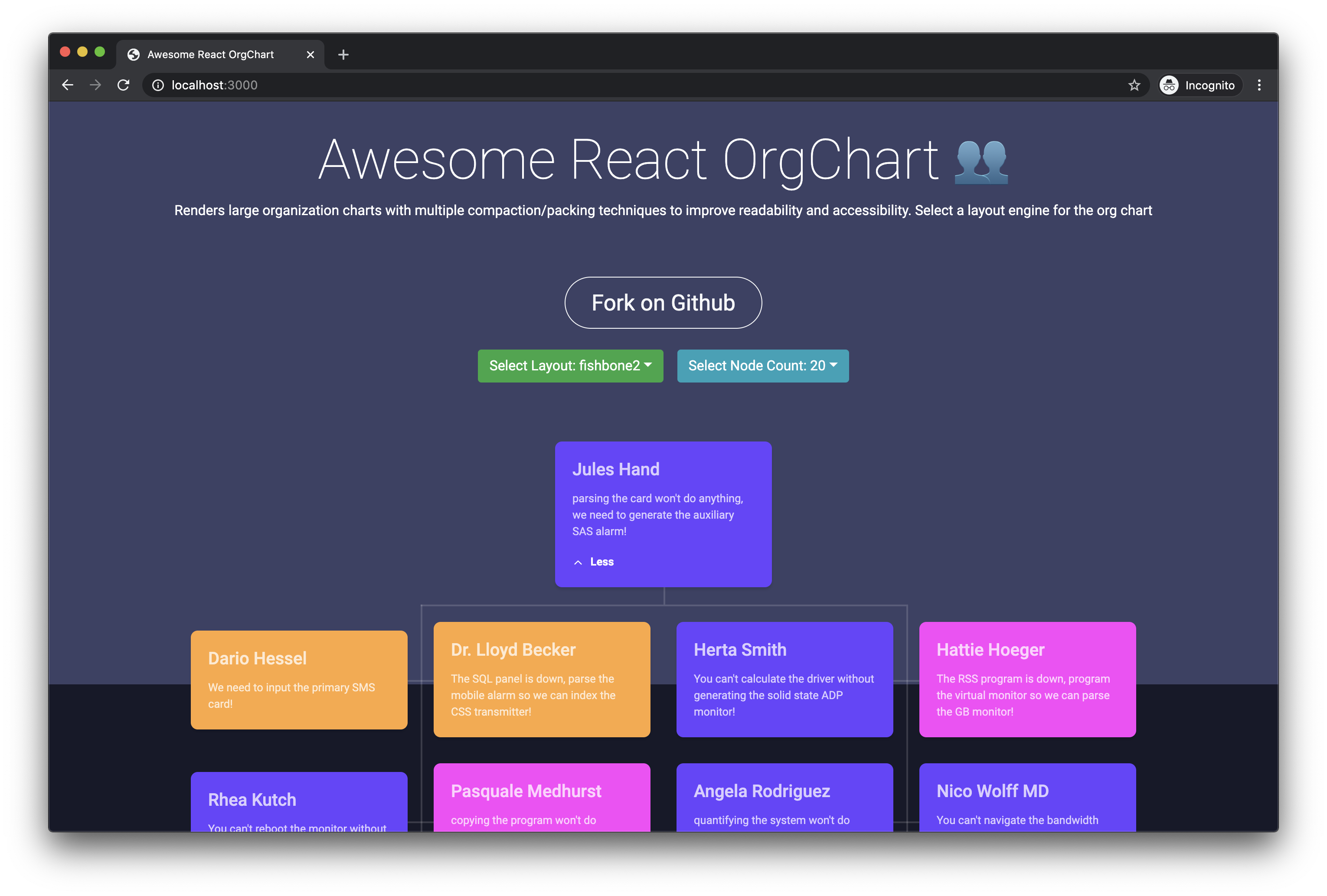Open the Chrome three-dot menu
The image size is (1327, 896).
(1259, 85)
